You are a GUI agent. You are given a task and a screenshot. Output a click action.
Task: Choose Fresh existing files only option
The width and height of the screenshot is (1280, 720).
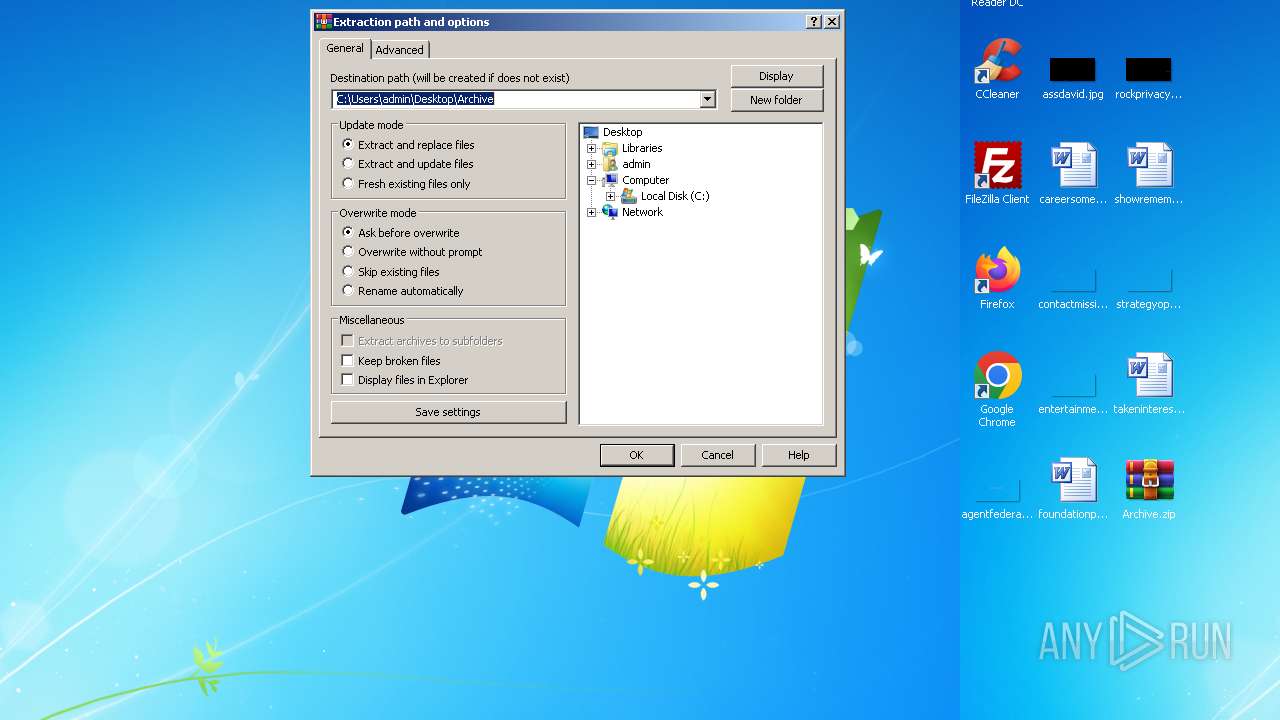tap(406, 184)
